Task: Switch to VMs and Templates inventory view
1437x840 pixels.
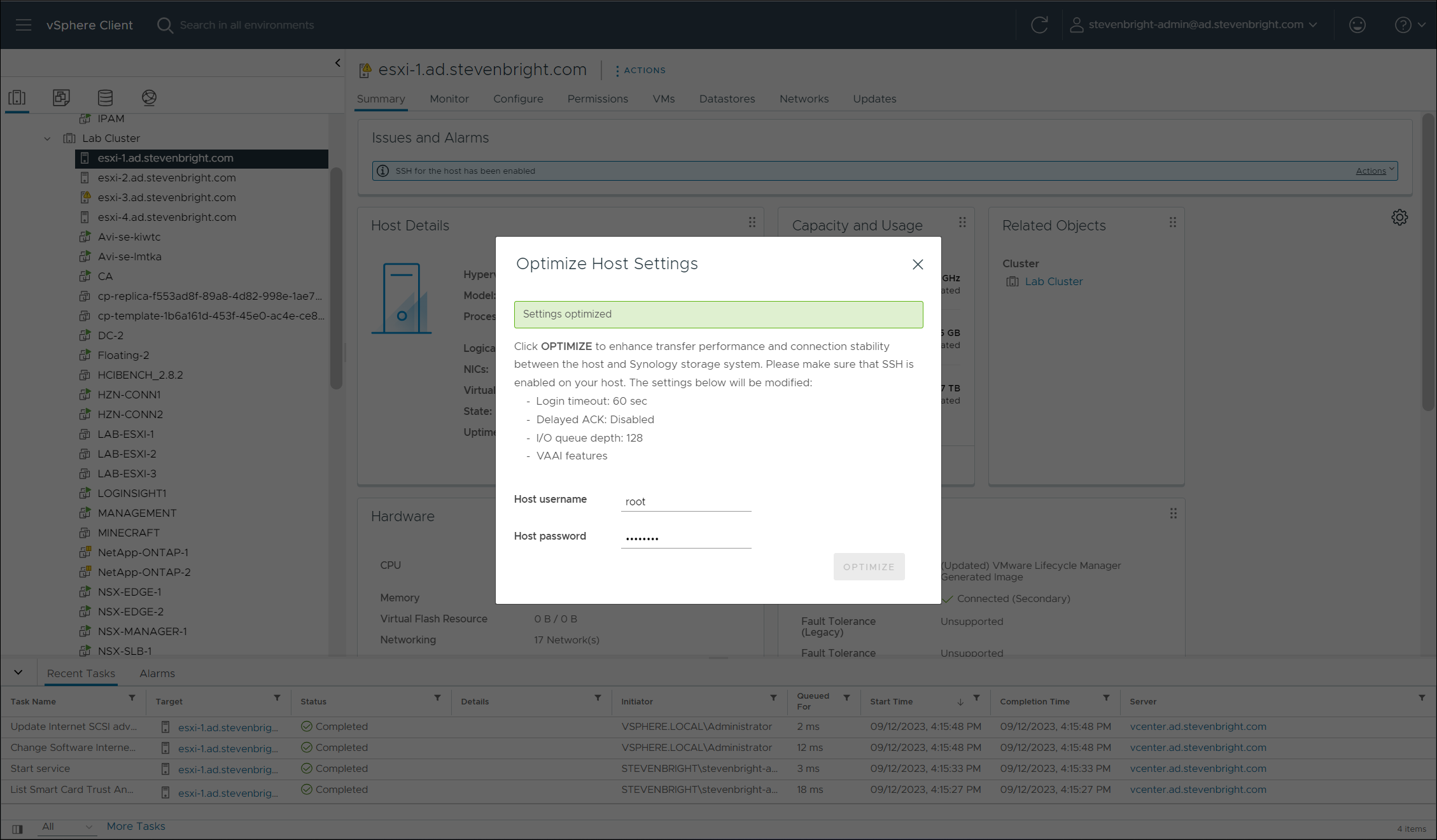Action: (61, 97)
